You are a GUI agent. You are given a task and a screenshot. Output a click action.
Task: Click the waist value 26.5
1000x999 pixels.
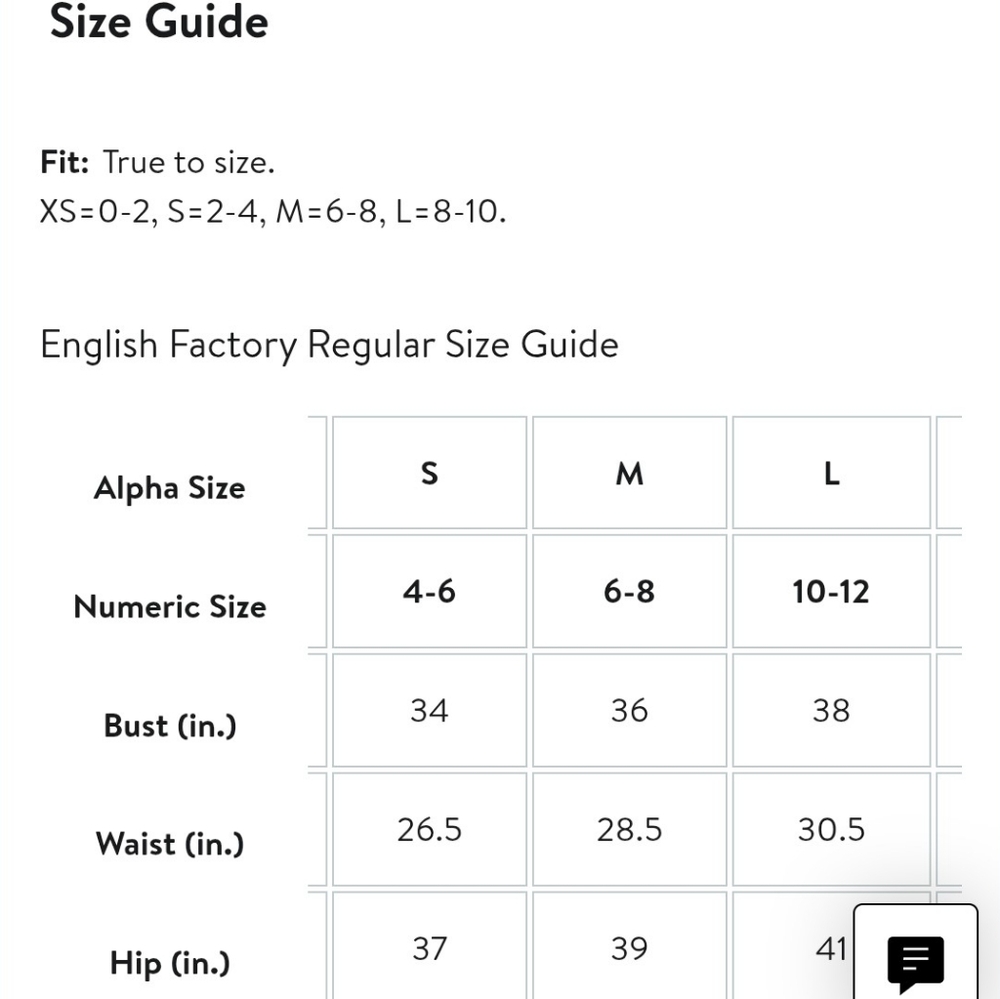[429, 829]
